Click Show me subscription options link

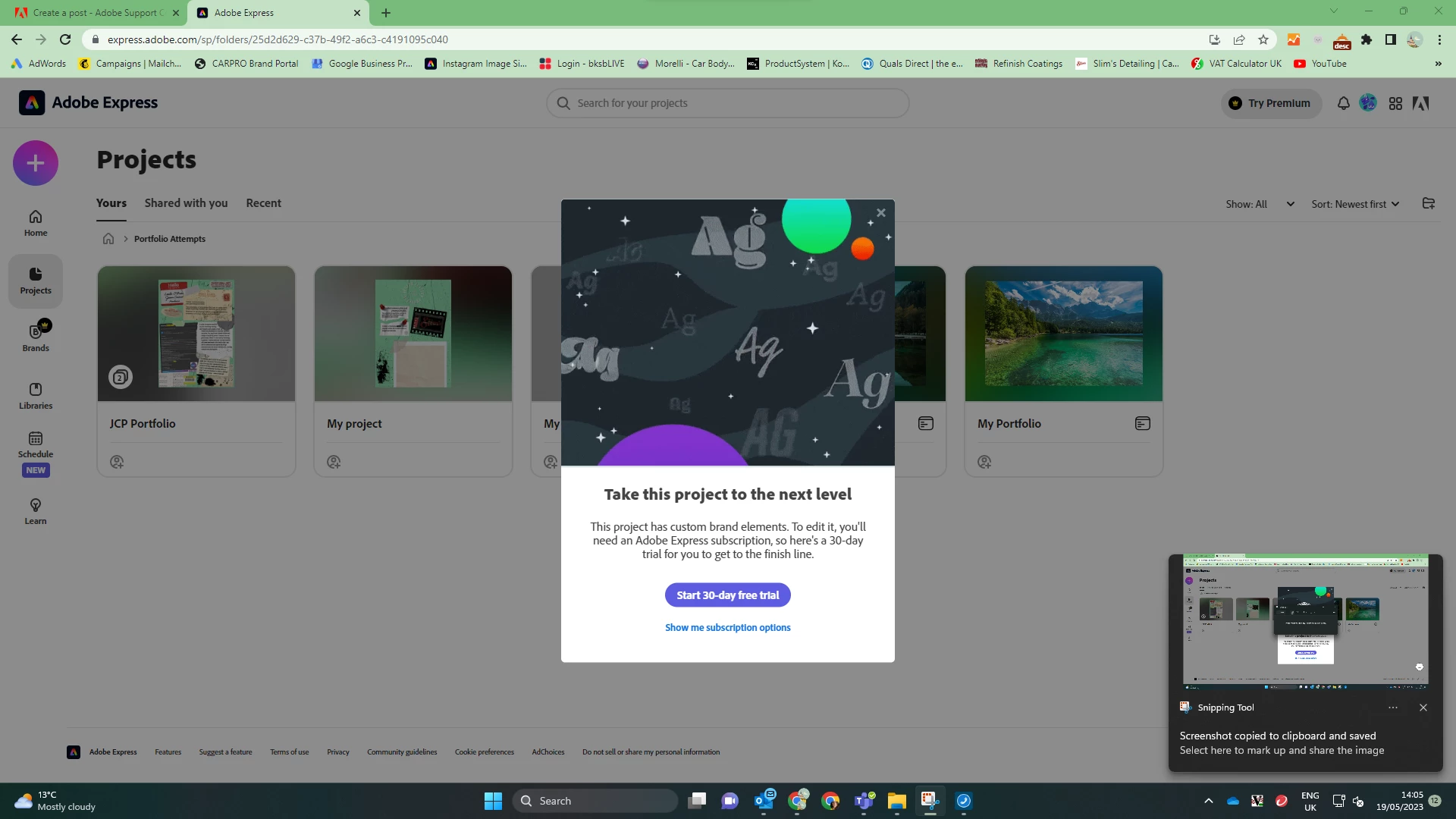(727, 628)
